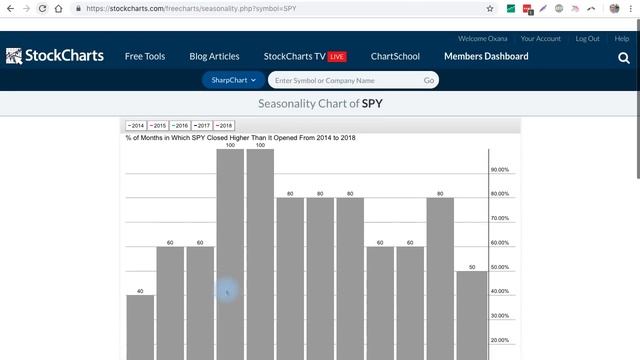The width and height of the screenshot is (640, 360).
Task: Open the black curve browser extension
Action: [x=591, y=9]
